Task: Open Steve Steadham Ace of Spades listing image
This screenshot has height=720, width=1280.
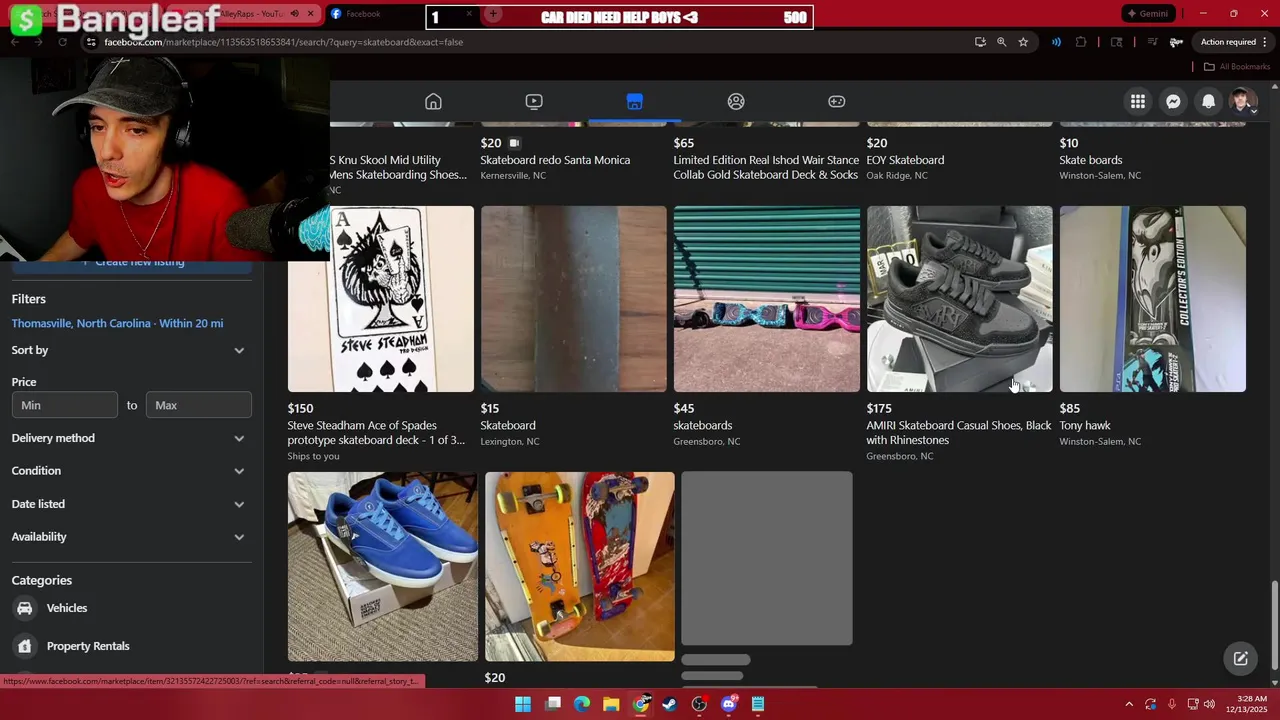Action: click(381, 299)
